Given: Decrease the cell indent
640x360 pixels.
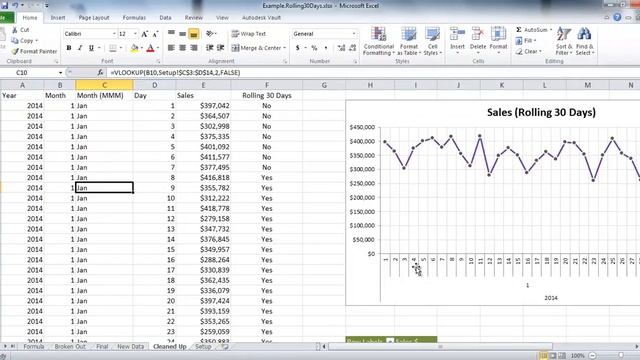Looking at the screenshot, I should pos(209,48).
